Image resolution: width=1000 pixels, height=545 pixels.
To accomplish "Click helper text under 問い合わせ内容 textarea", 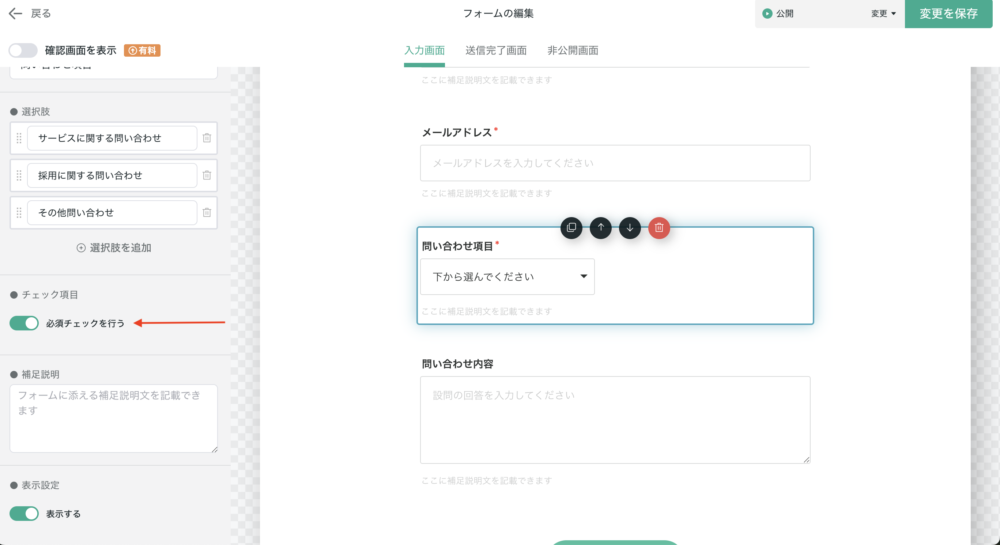I will click(x=487, y=481).
